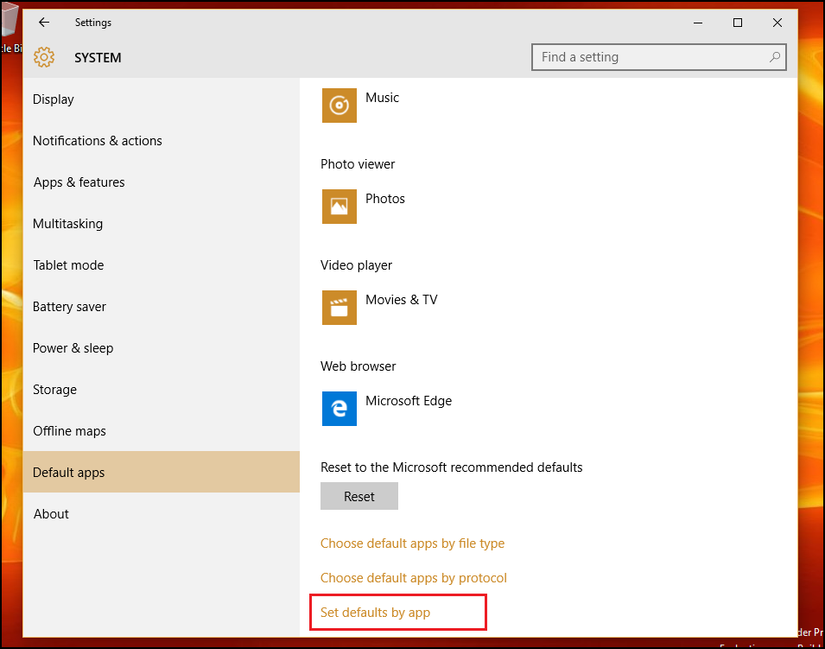Screen dimensions: 825x649
Task: Click the Photos app icon
Action: pos(339,206)
